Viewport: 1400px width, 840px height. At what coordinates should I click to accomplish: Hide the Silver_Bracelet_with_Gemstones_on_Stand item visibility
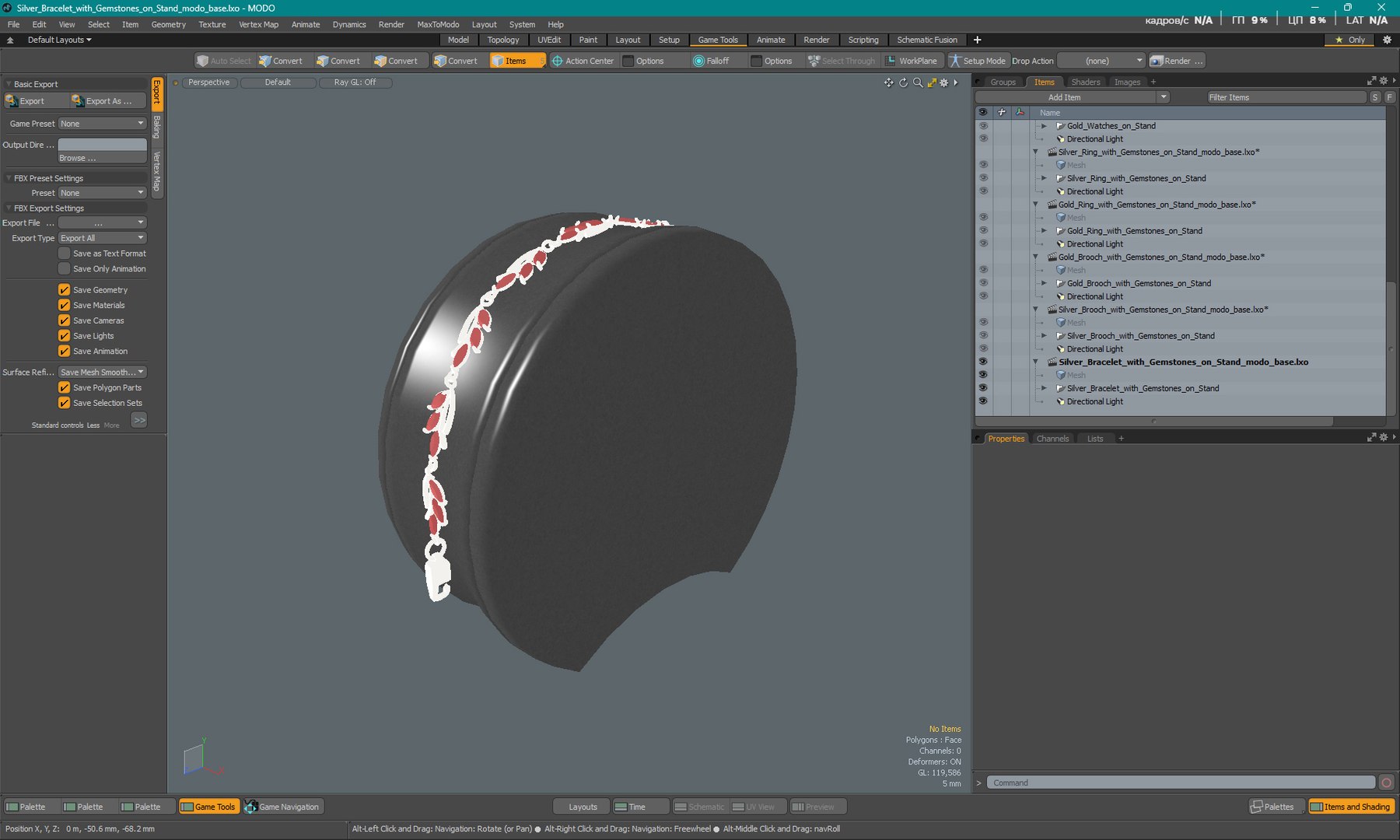coord(983,388)
